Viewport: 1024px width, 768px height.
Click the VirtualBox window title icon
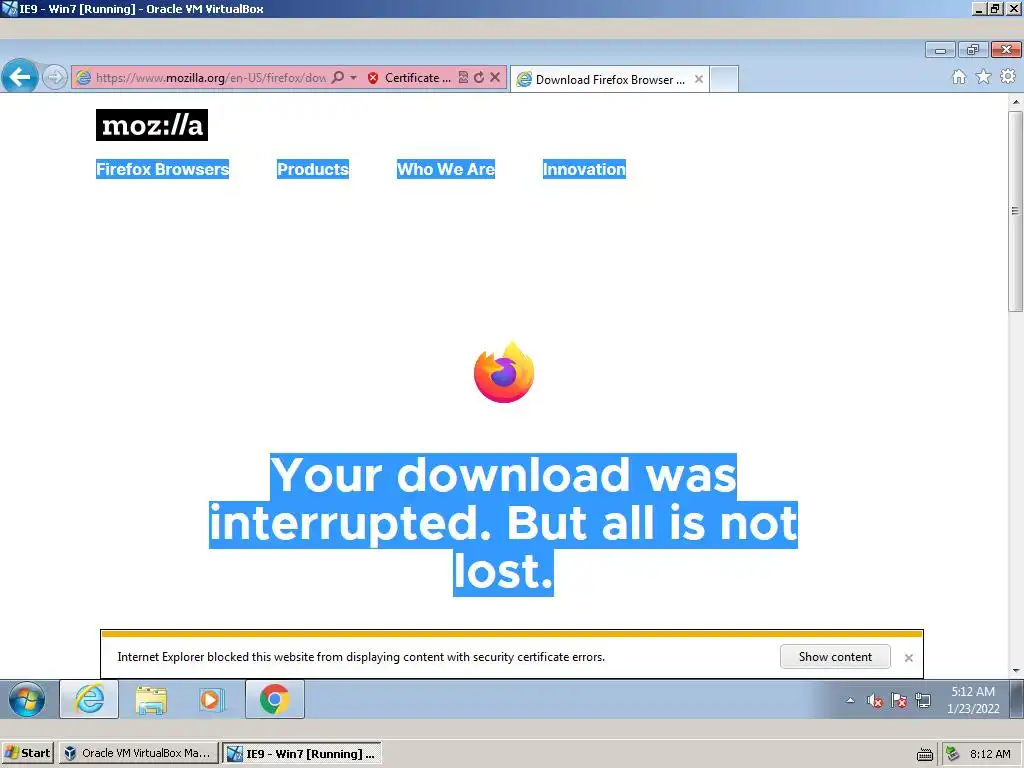(x=9, y=8)
